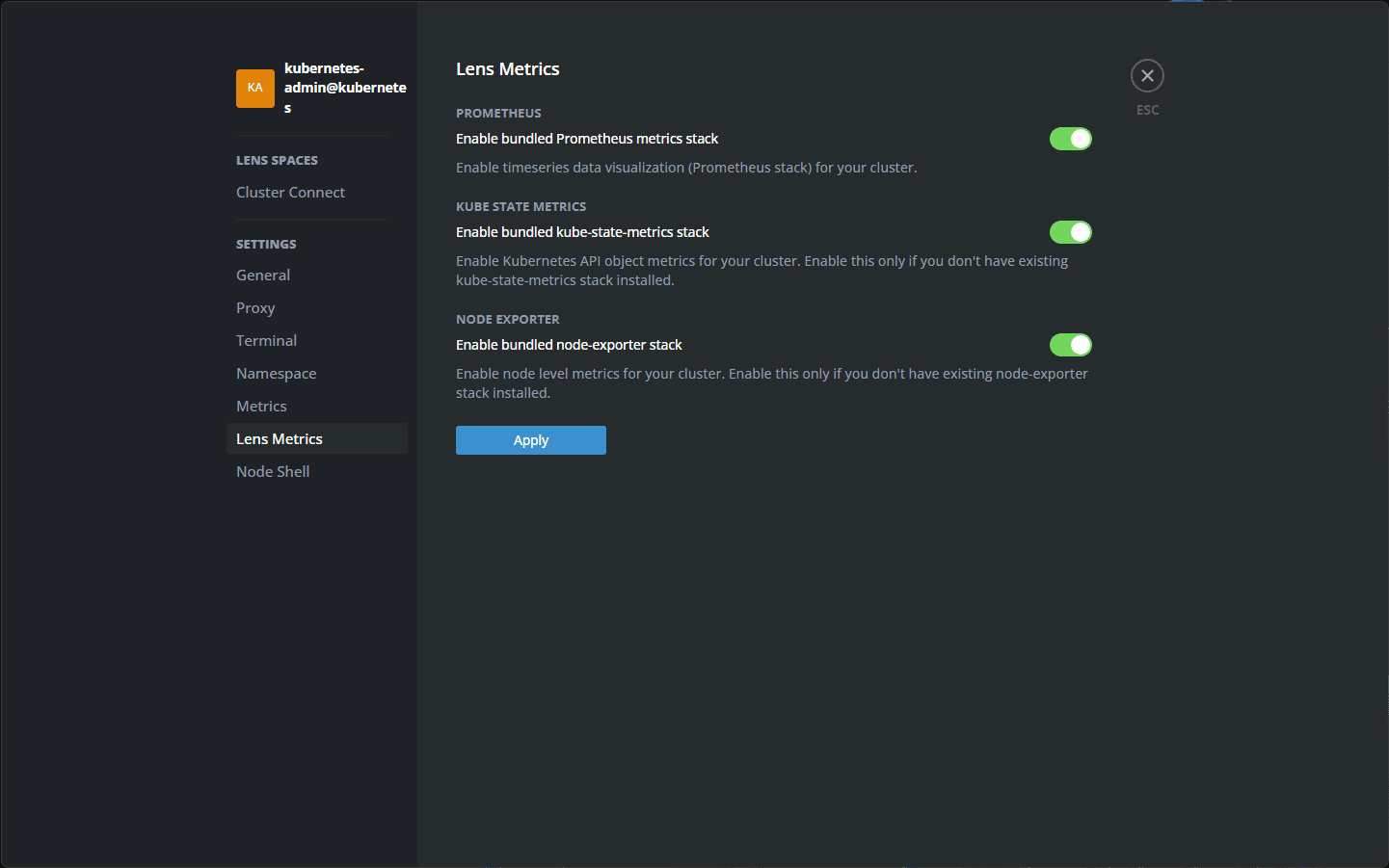Click the Apply button
The image size is (1389, 868).
[x=530, y=439]
